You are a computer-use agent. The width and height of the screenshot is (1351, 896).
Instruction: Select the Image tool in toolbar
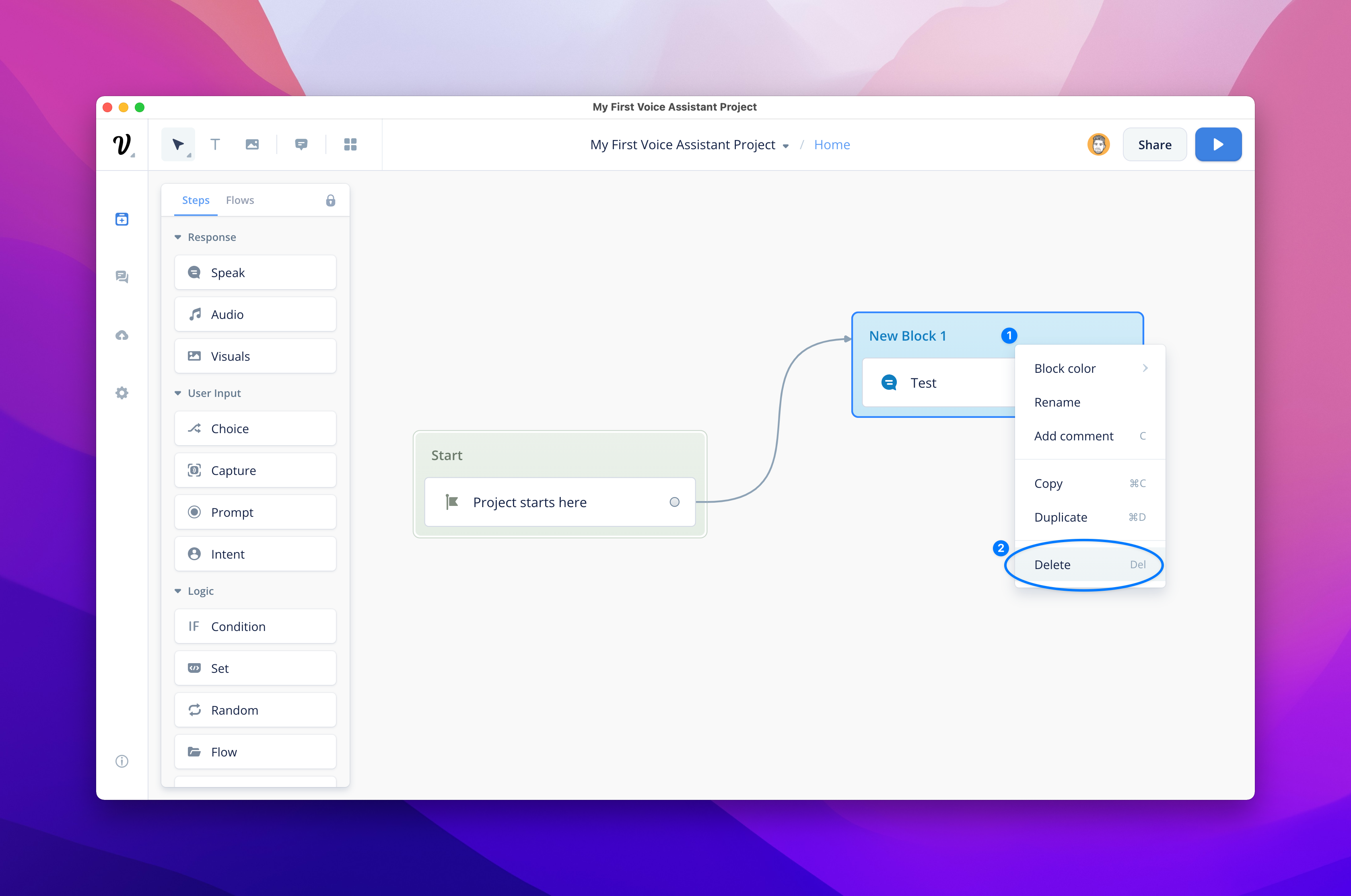[x=252, y=144]
